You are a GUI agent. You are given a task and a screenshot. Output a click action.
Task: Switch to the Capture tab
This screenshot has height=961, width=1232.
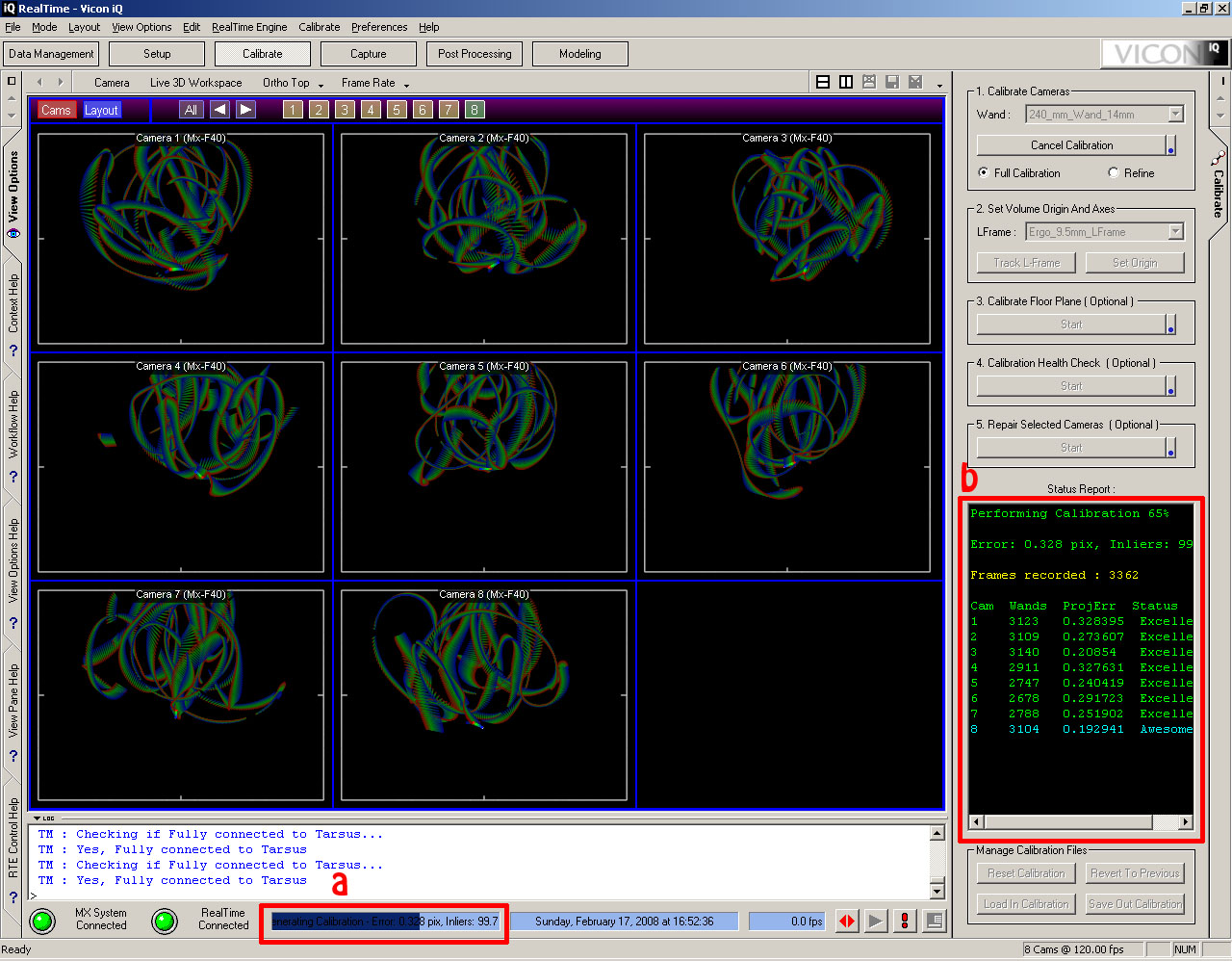369,54
